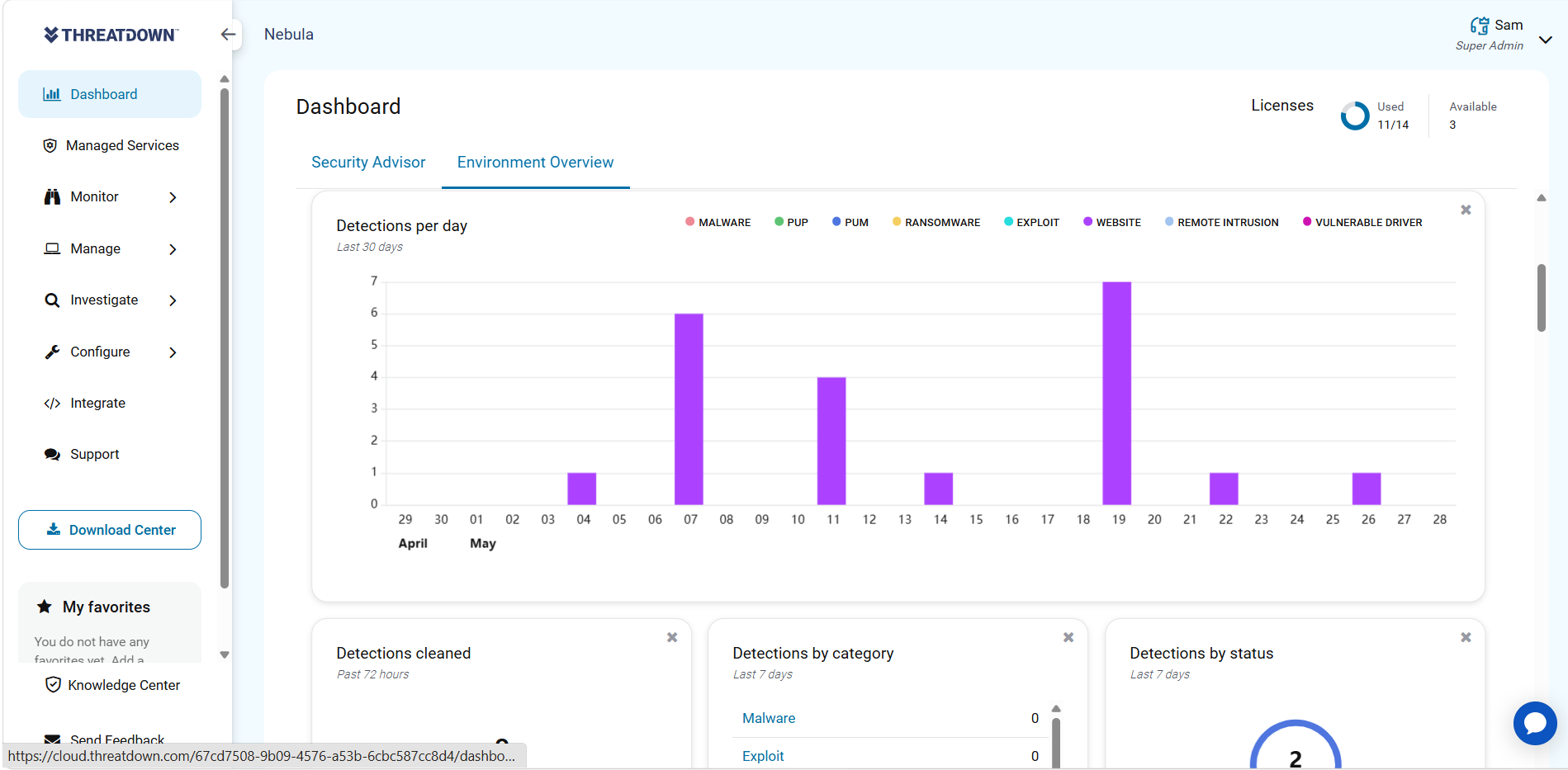Toggle the PUM legend series
The image size is (1568, 770).
pyautogui.click(x=850, y=222)
